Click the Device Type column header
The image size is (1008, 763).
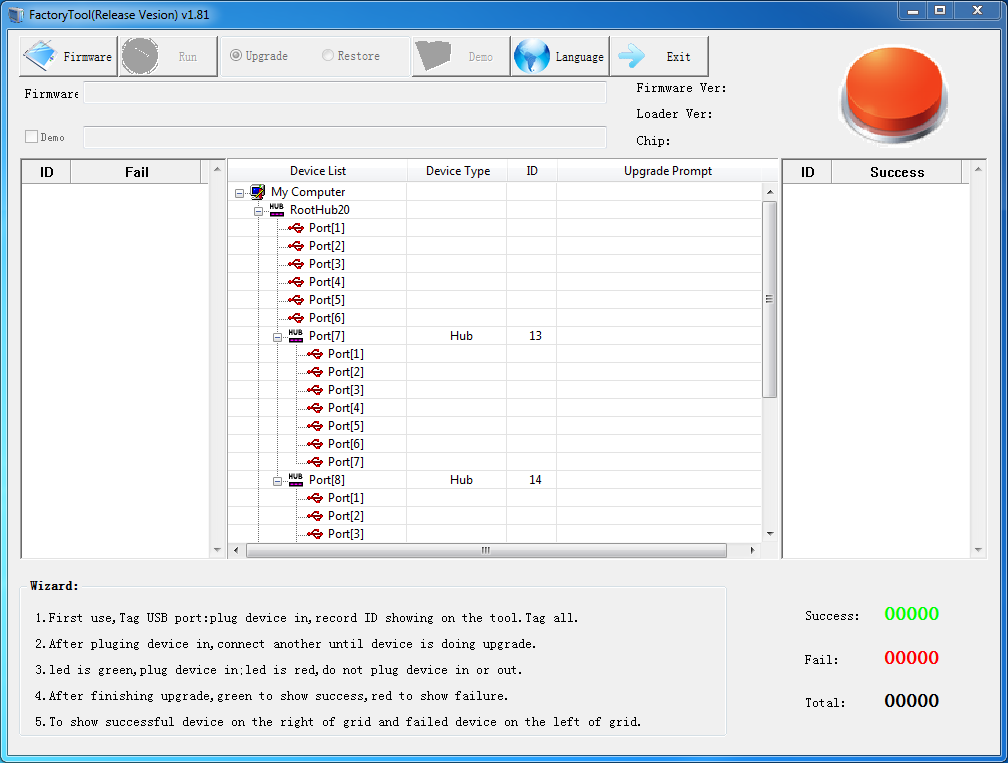(457, 171)
